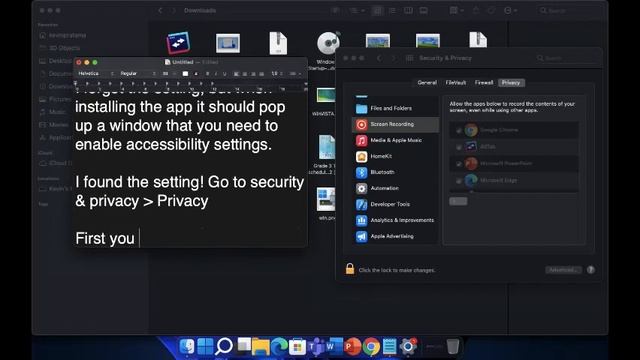Open the Regular typeface dropdown

coord(138,74)
